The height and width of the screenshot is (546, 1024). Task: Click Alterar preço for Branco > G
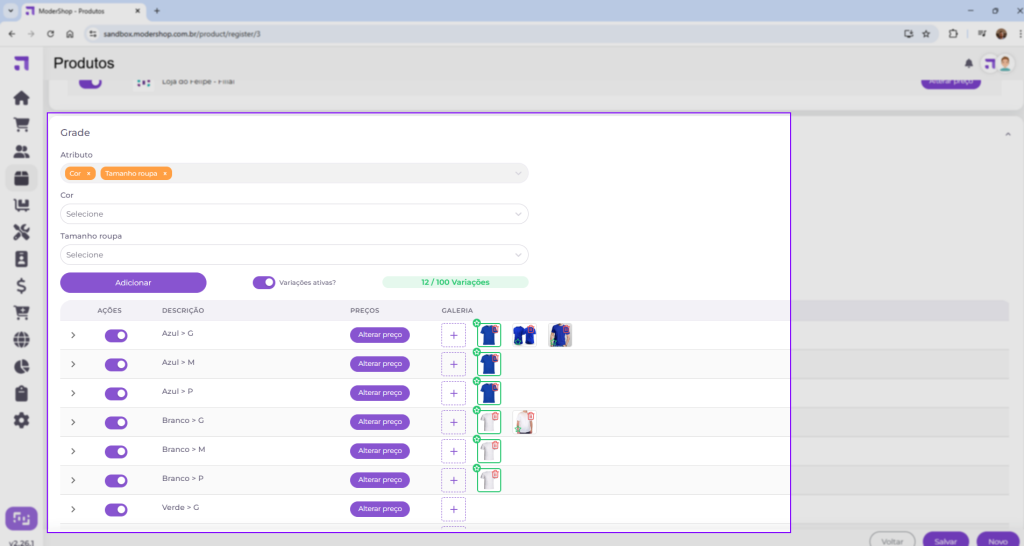click(379, 422)
